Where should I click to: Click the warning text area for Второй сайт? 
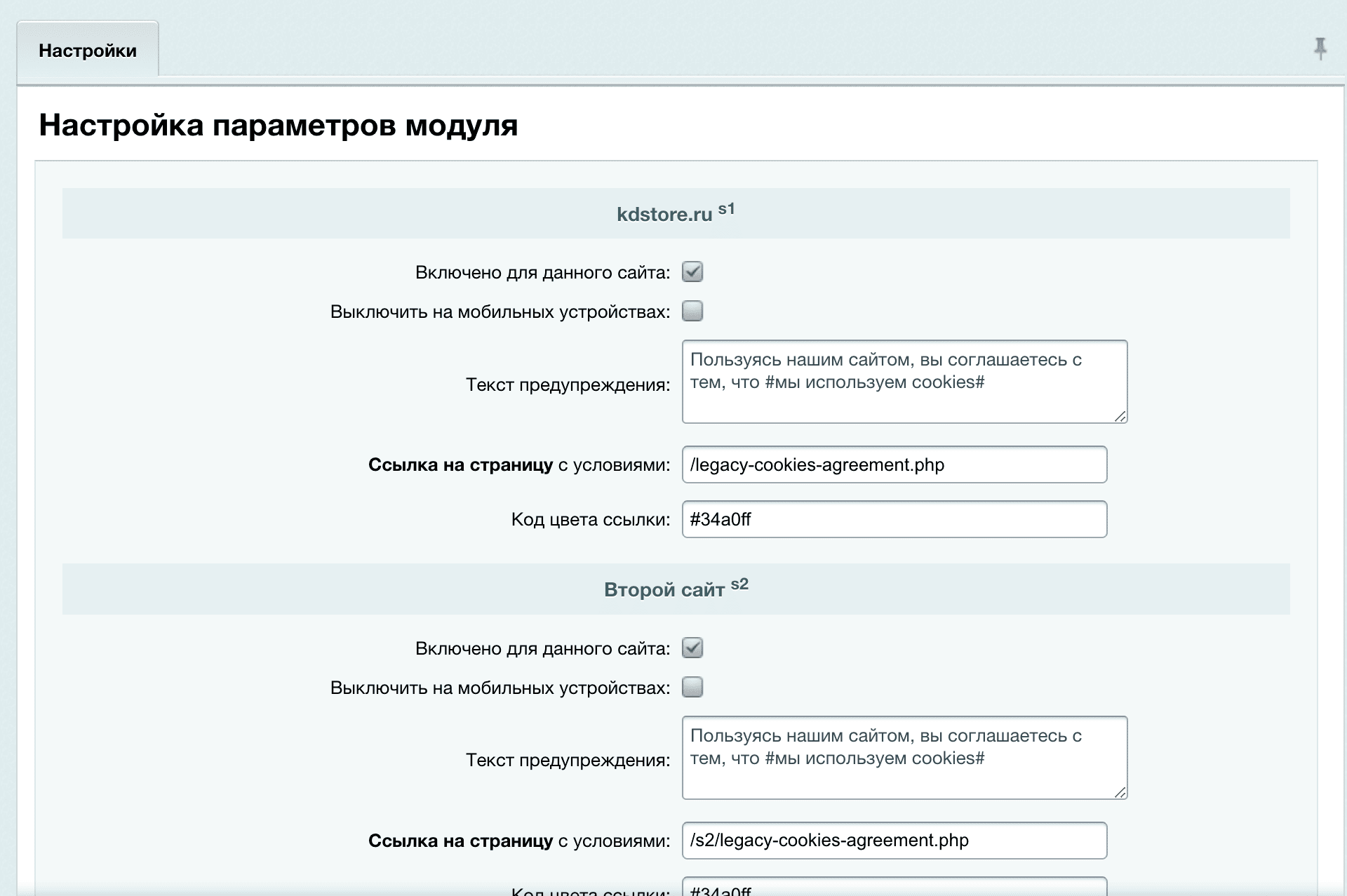(904, 758)
